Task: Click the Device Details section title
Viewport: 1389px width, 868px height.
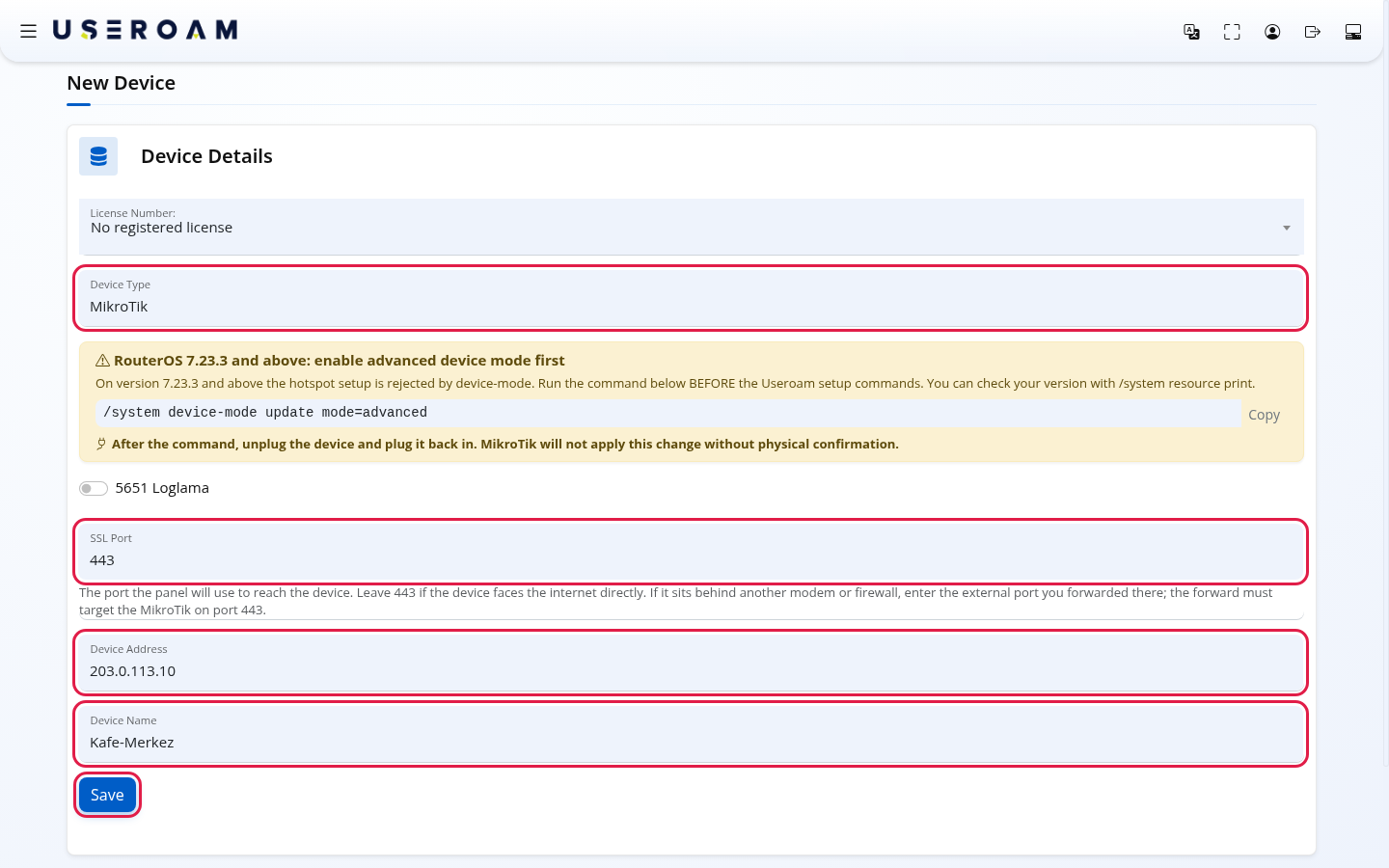Action: tap(206, 156)
